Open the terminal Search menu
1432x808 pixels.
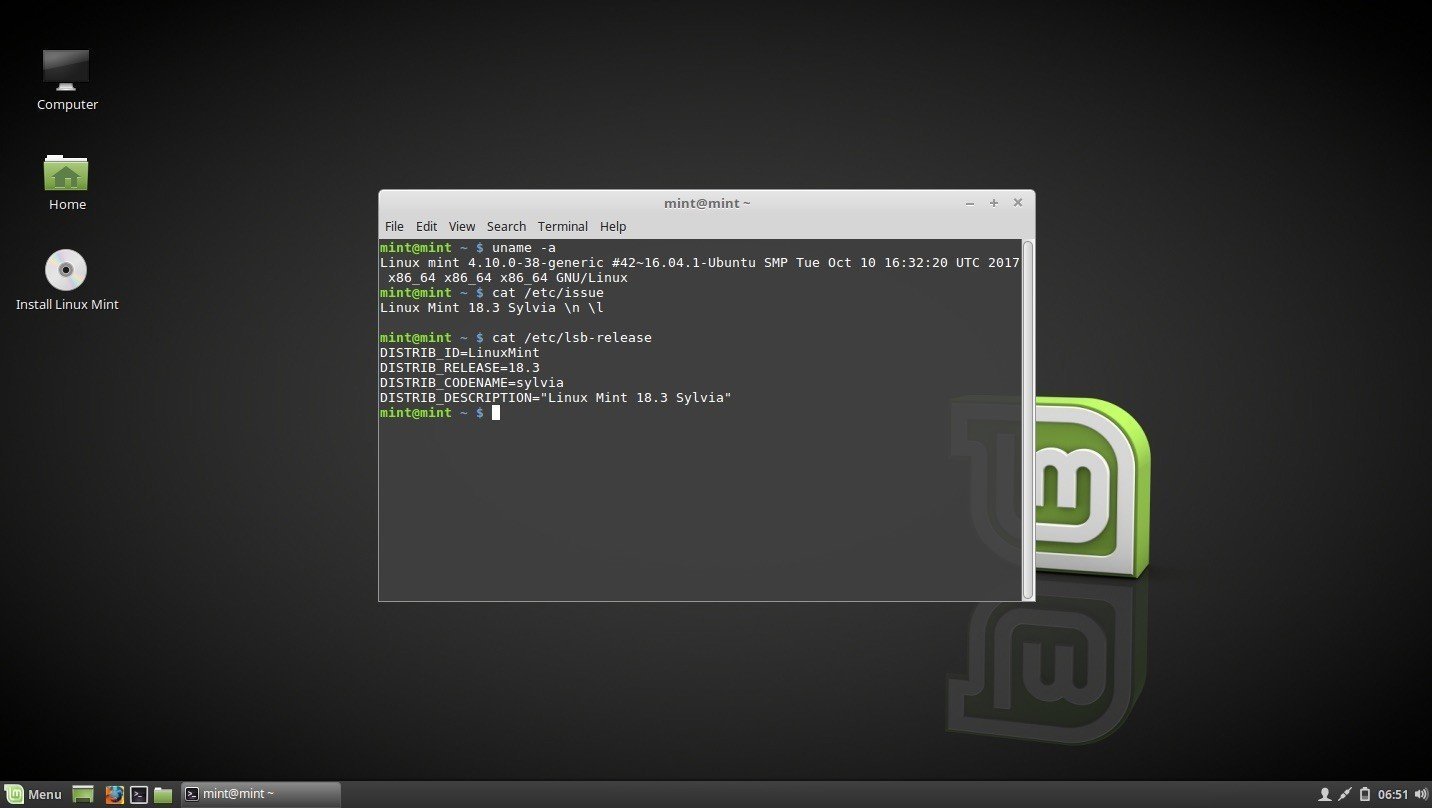506,226
